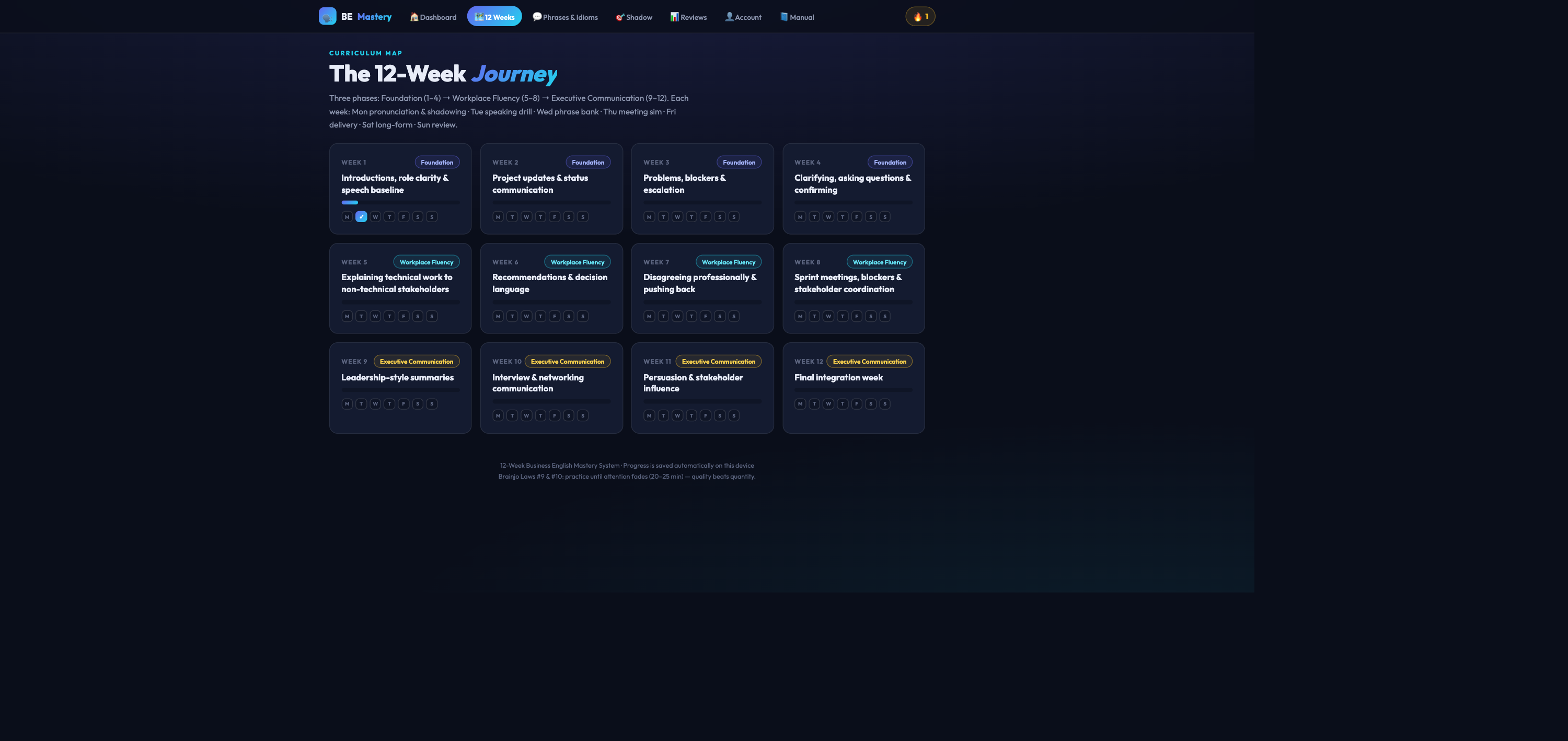Click Week 11 Executive Communication badge
The width and height of the screenshot is (1568, 741).
(x=718, y=362)
